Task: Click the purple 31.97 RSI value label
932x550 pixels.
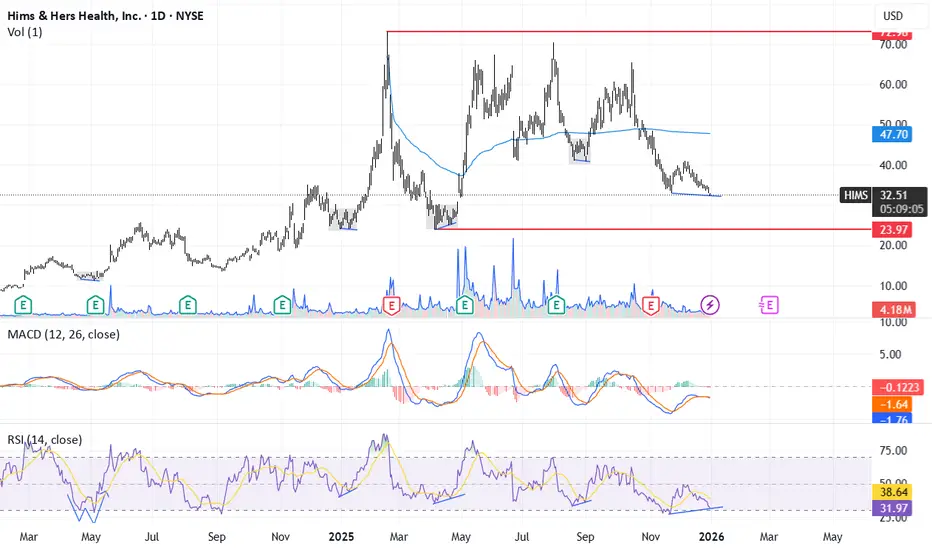Action: click(892, 508)
